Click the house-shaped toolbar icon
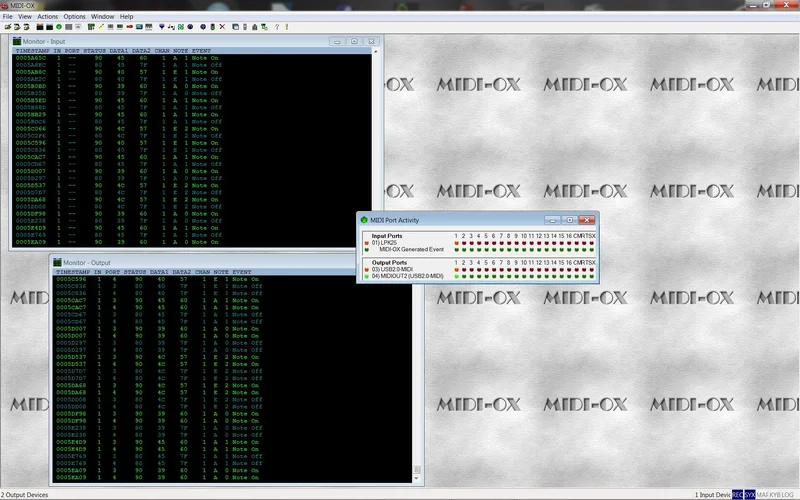 tap(255, 27)
